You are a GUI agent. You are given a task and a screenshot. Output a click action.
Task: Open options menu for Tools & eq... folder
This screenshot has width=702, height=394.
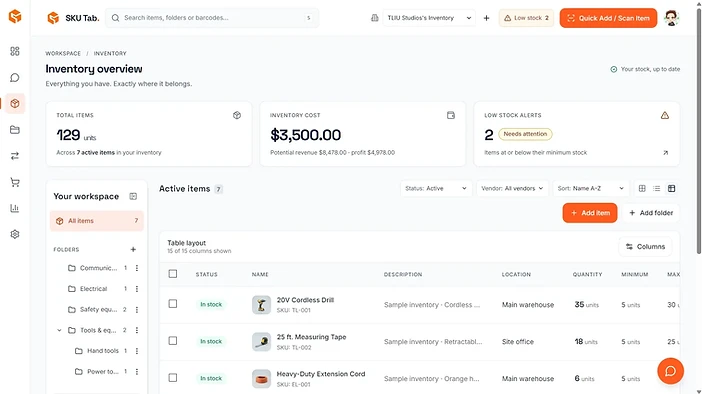point(137,330)
